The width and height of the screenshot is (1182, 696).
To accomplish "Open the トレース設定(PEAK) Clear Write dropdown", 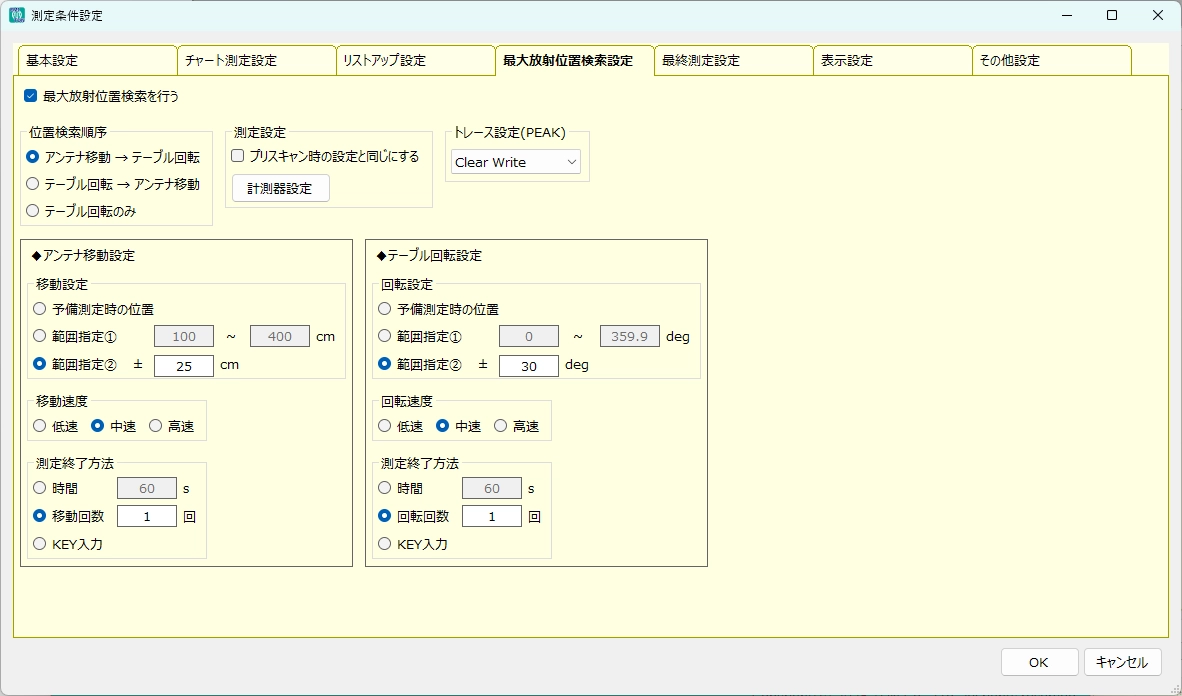I will [x=515, y=162].
